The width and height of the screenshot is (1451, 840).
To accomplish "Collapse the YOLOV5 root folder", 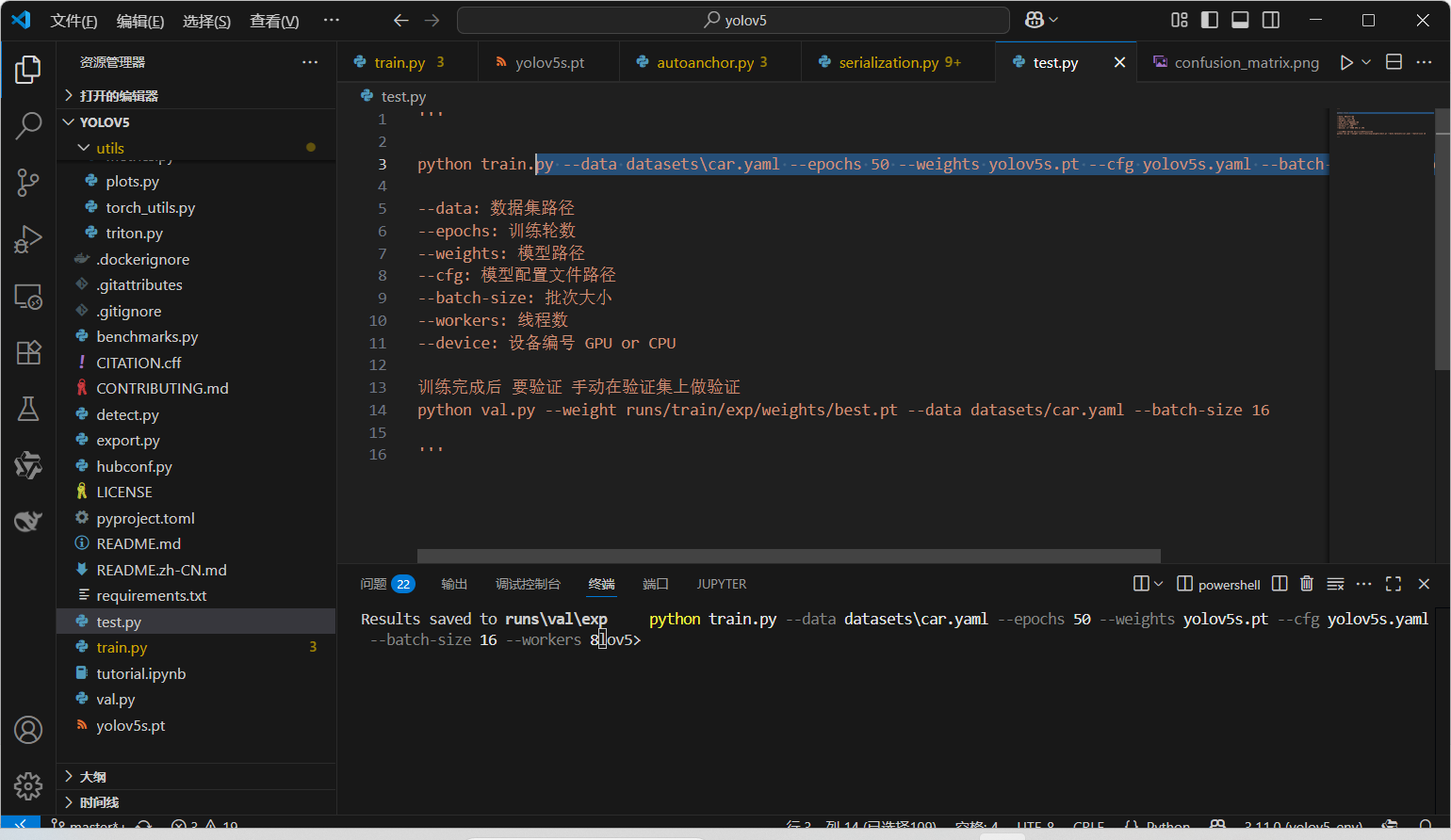I will pyautogui.click(x=196, y=122).
